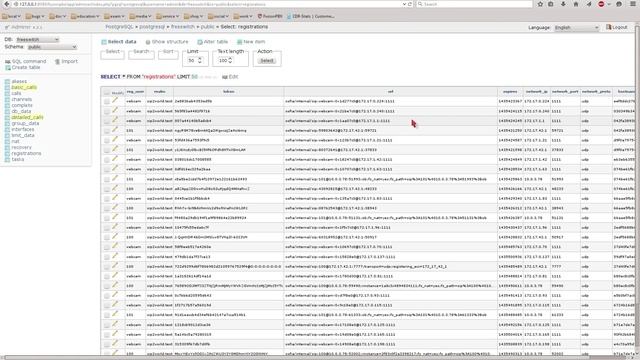Image resolution: width=640 pixels, height=360 pixels.
Task: Click the table icon next to group_data
Action: (x=7, y=123)
